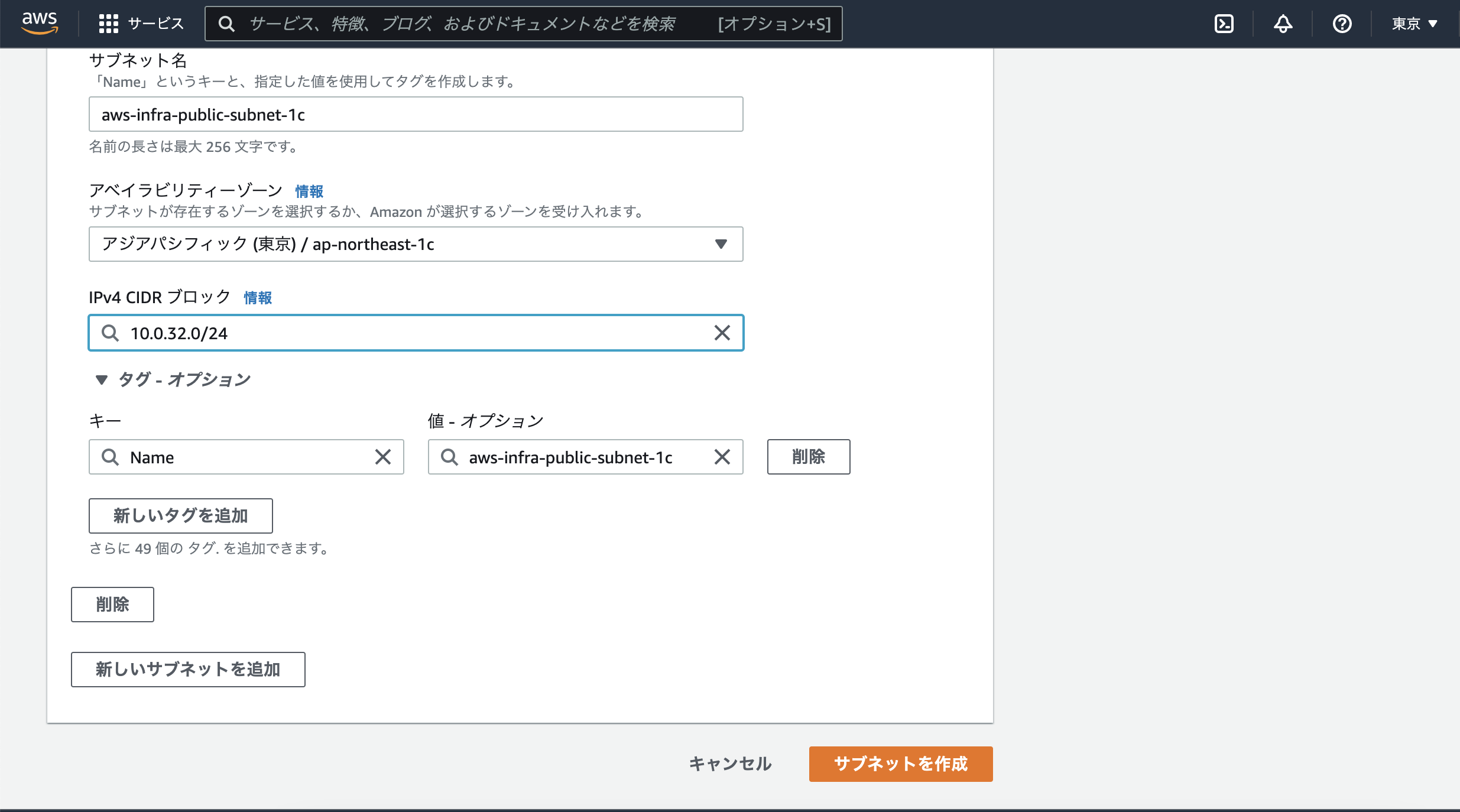Collapse the タグ - オプション section

102,381
